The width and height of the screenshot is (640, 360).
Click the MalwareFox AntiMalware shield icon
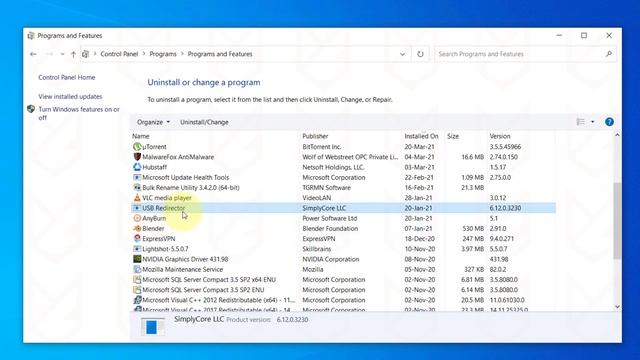click(137, 157)
